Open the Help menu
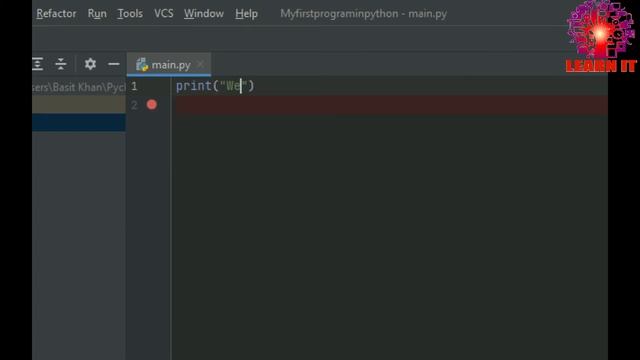The width and height of the screenshot is (640, 360). [247, 13]
